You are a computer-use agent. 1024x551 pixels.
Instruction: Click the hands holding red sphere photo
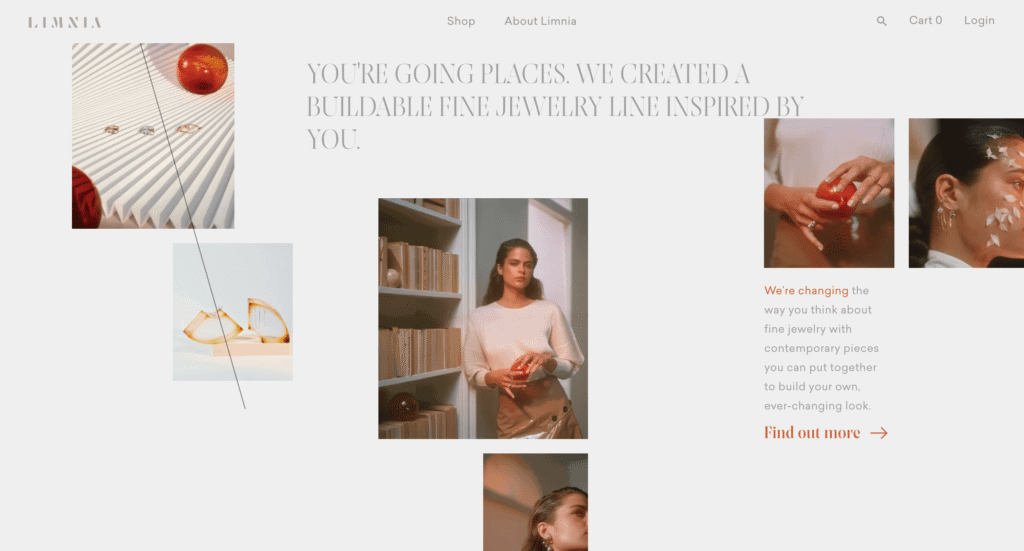coord(829,193)
